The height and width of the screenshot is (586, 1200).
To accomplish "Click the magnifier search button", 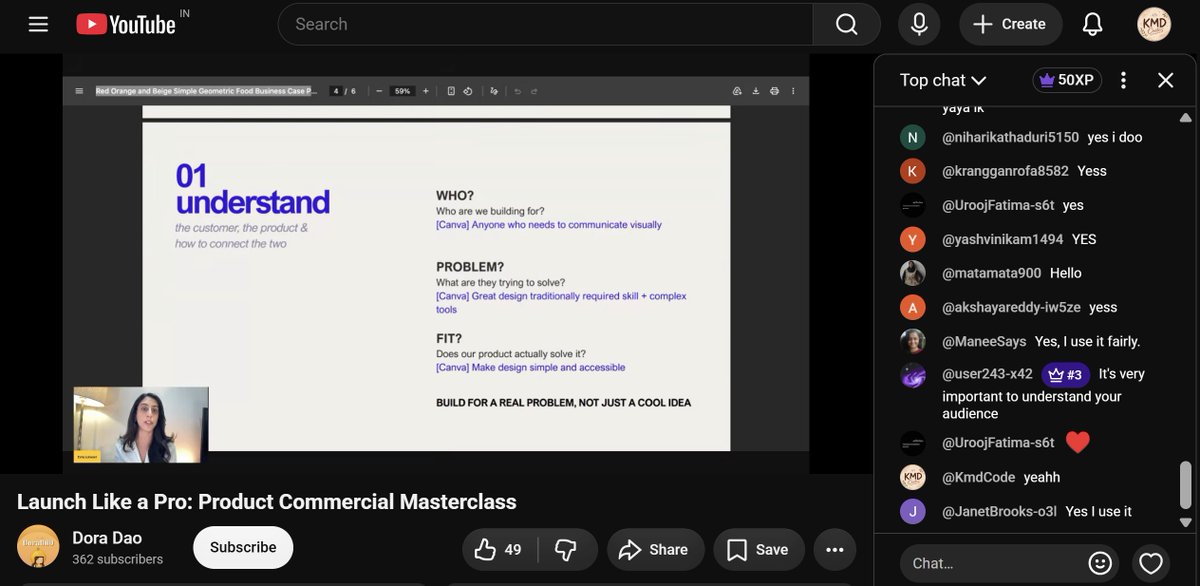I will pyautogui.click(x=846, y=24).
